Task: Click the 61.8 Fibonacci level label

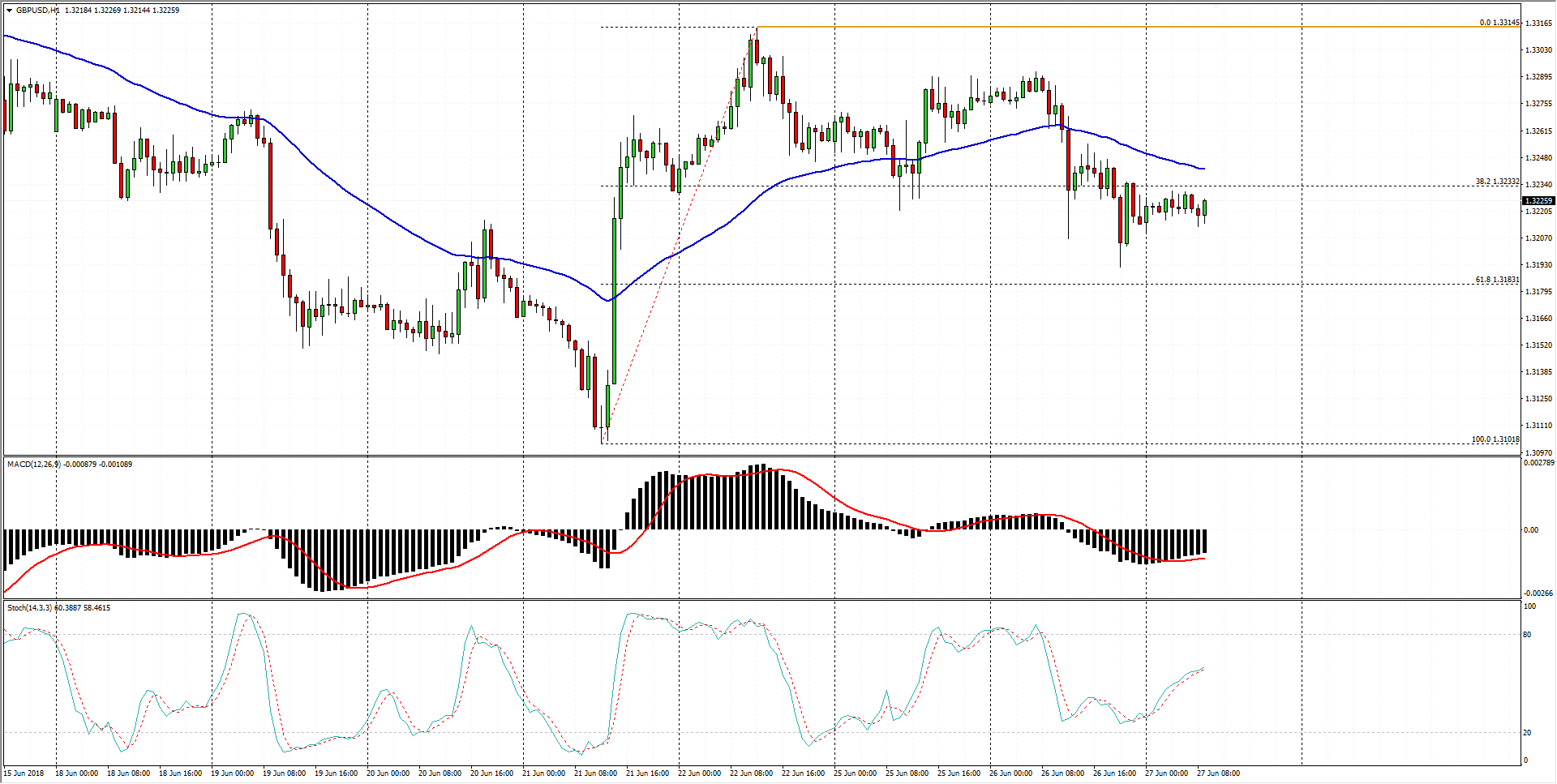Action: click(1497, 280)
